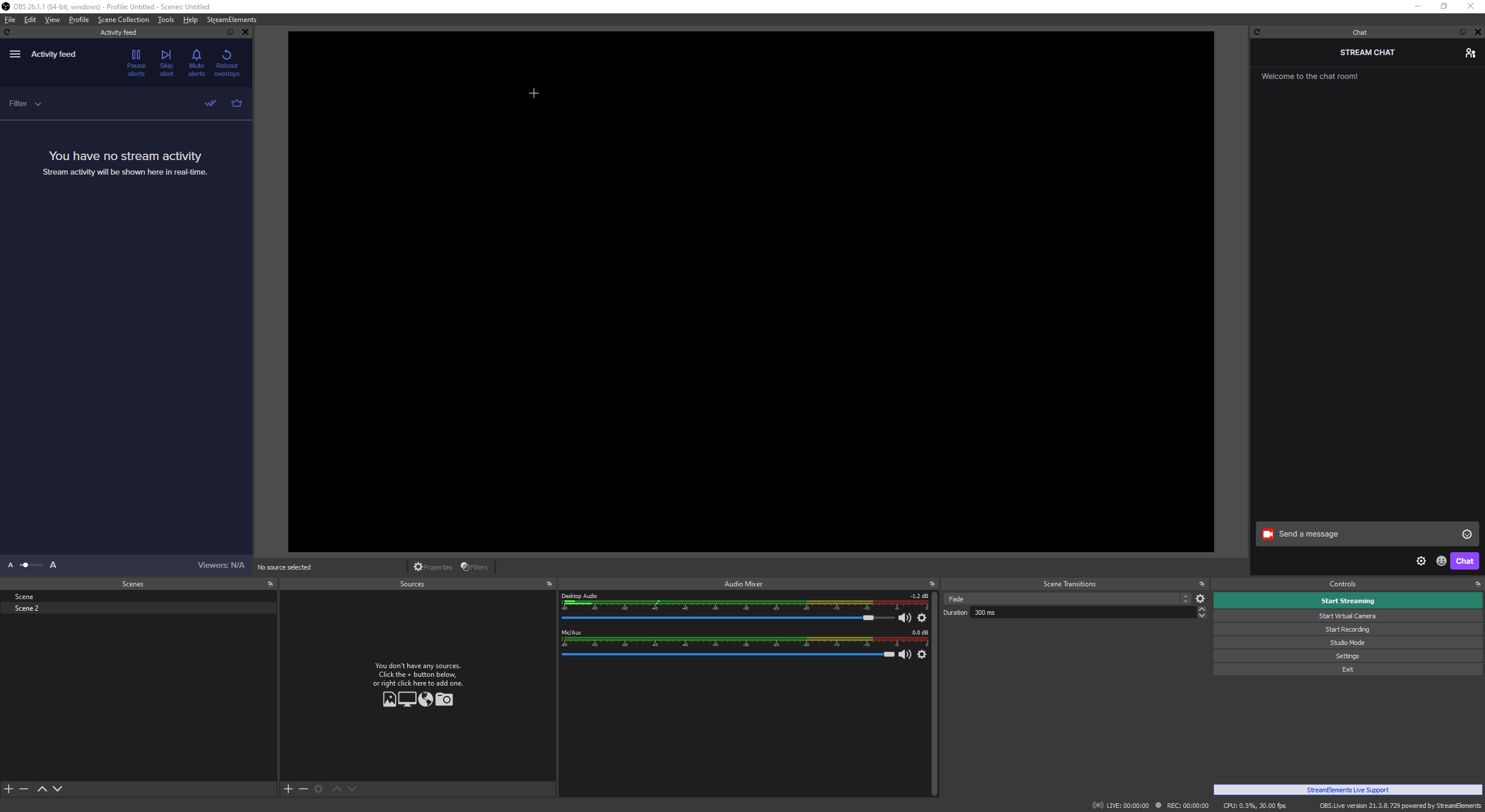The width and height of the screenshot is (1485, 812).
Task: Click the Start Streaming button
Action: coord(1347,600)
